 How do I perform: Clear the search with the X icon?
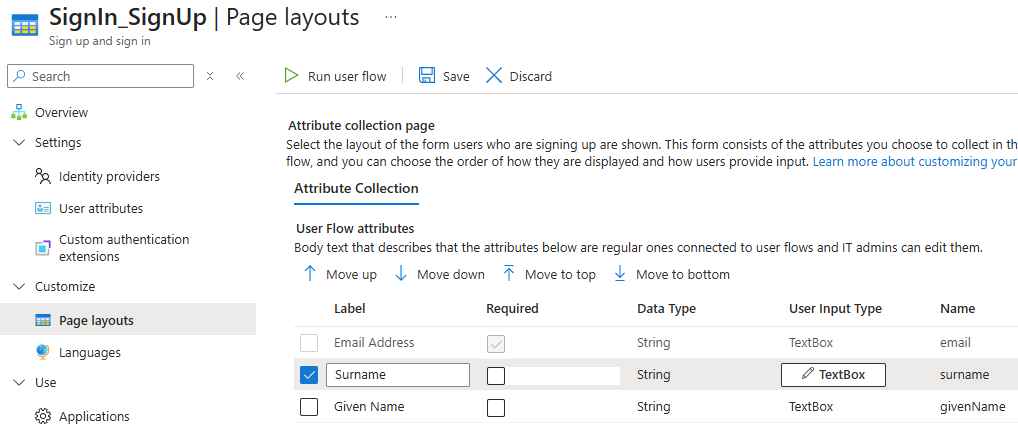point(210,76)
